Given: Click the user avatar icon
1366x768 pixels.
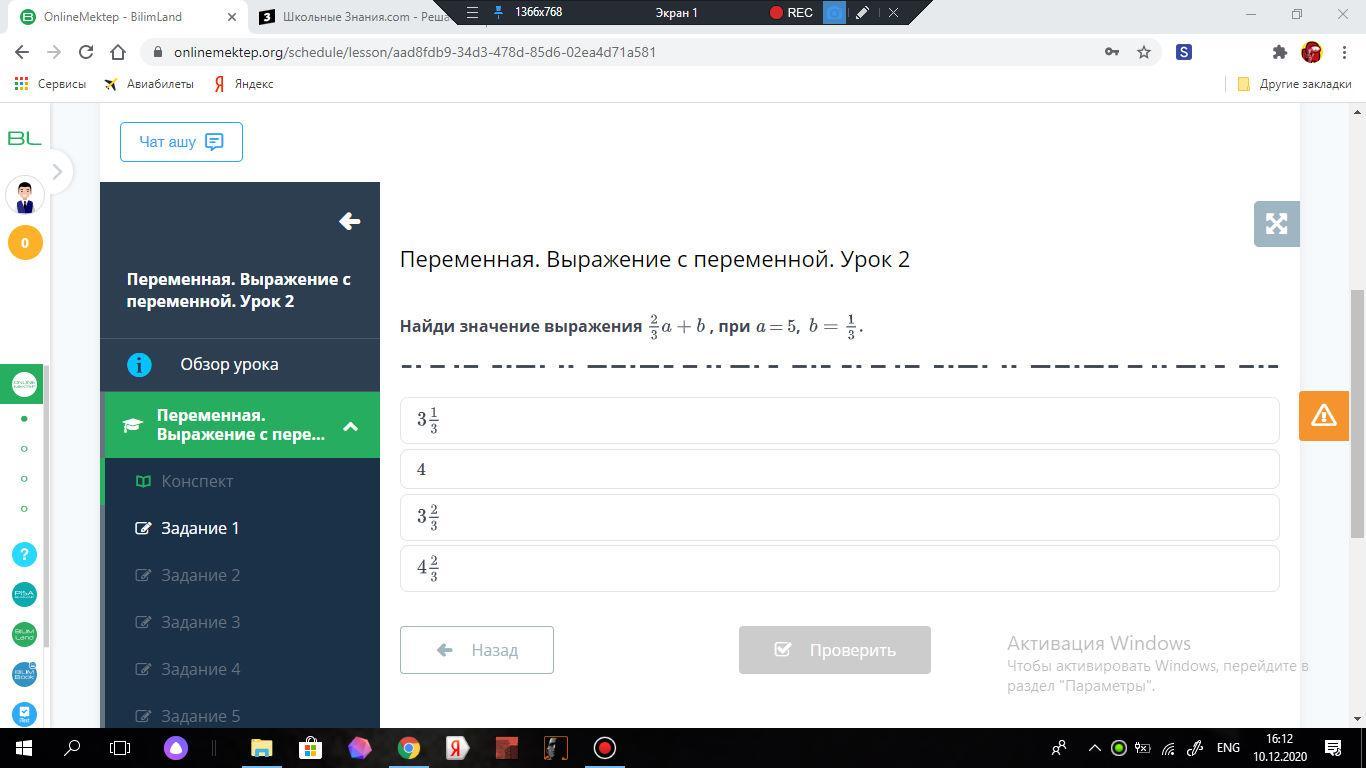Looking at the screenshot, I should (x=25, y=196).
